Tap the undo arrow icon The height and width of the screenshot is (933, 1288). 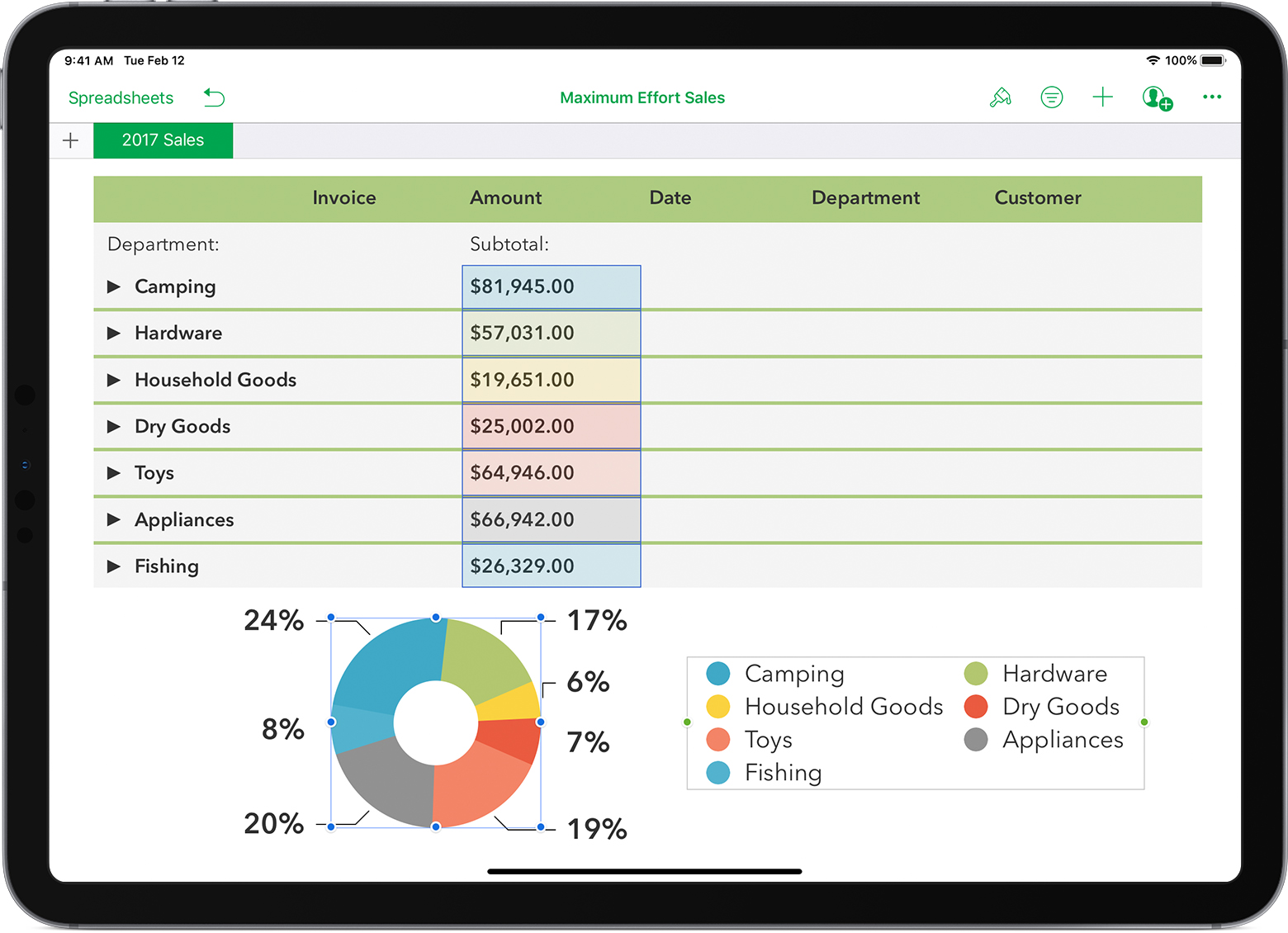214,97
